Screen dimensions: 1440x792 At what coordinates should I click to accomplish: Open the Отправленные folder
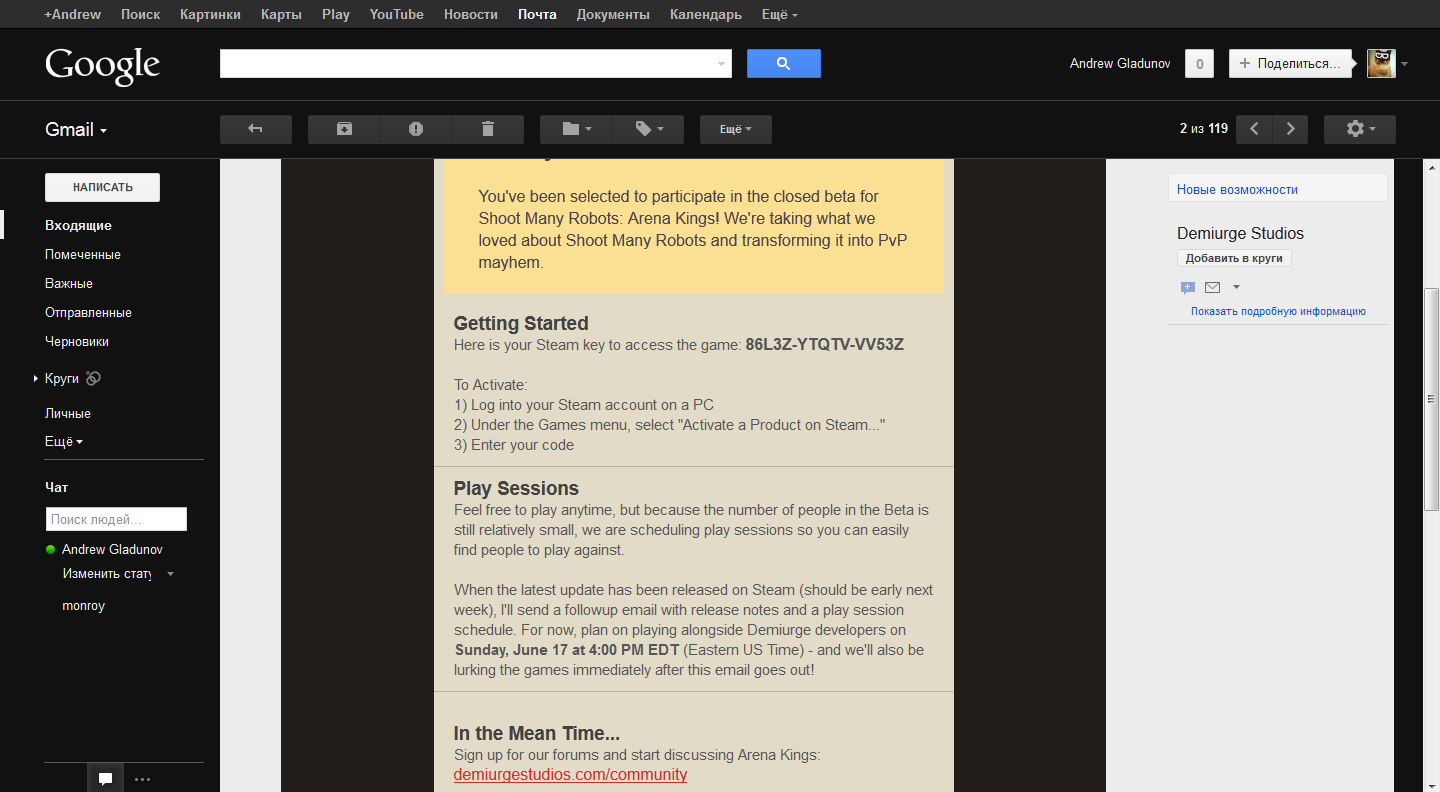tap(88, 313)
